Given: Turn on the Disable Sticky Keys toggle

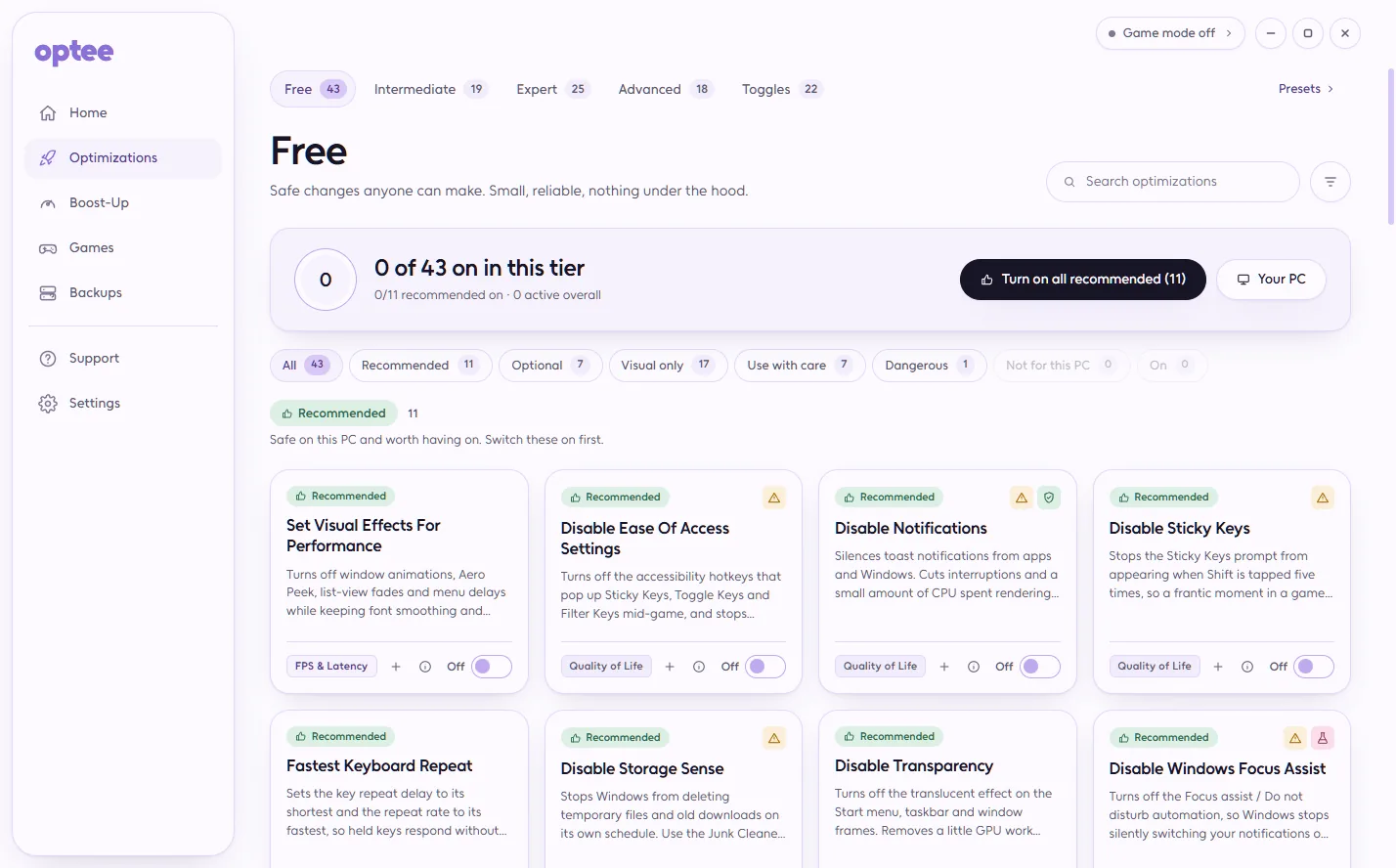Looking at the screenshot, I should [x=1314, y=667].
